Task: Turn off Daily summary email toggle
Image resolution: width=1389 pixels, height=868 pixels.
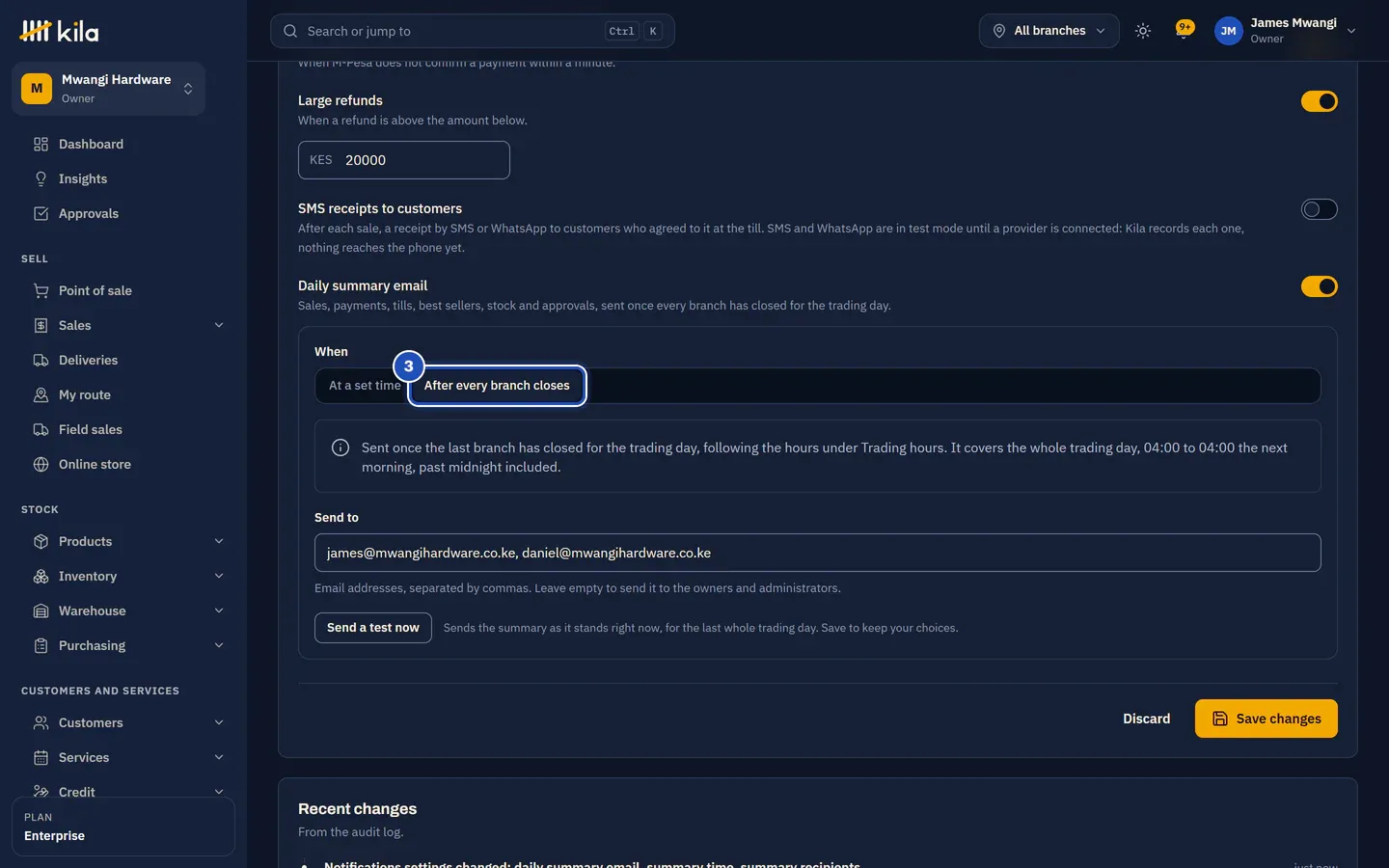Action: coord(1319,286)
